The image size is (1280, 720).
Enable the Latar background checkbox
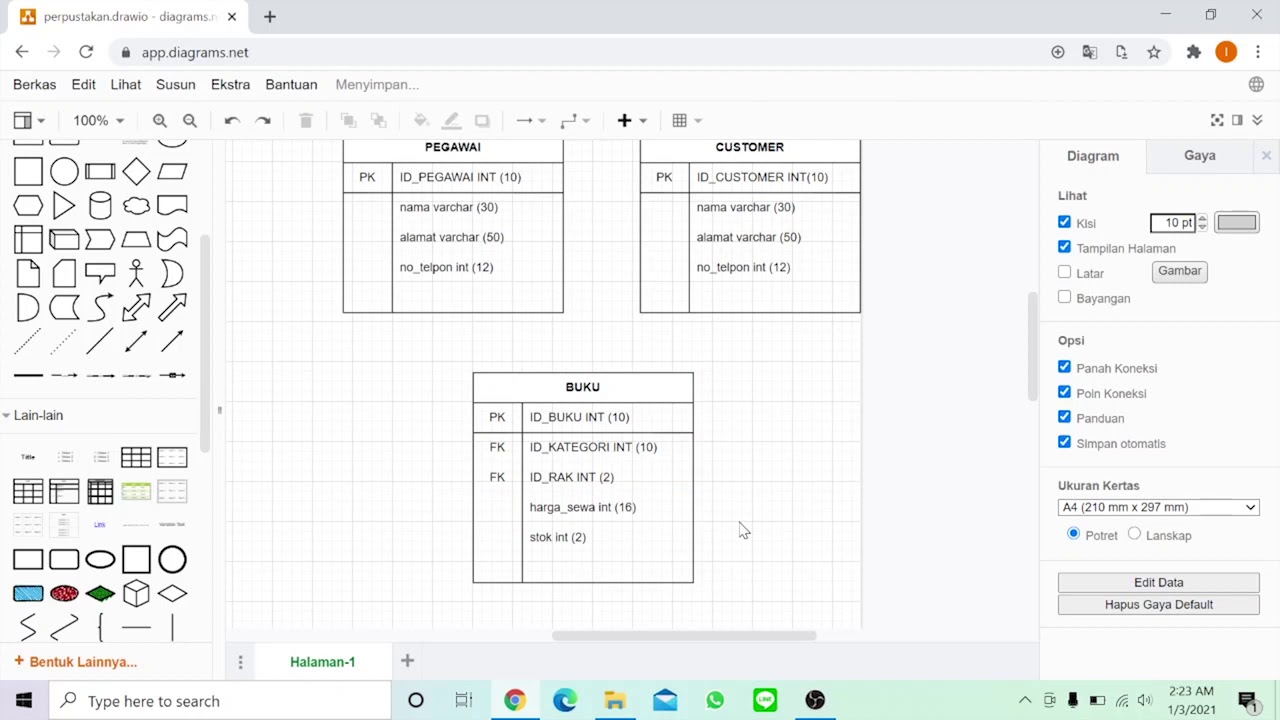click(1064, 272)
